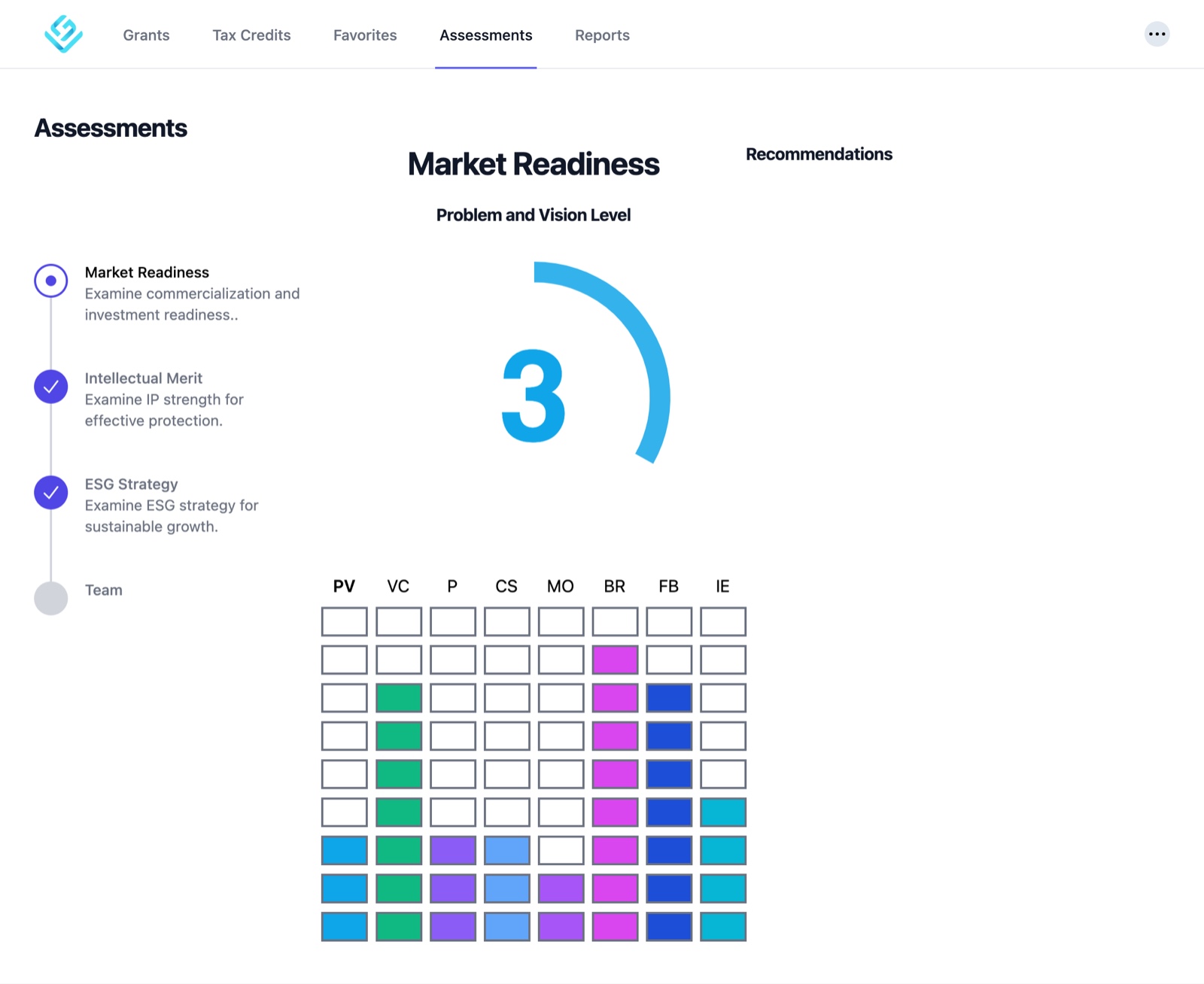1204x984 pixels.
Task: Switch to the Tax Credits tab
Action: pyautogui.click(x=251, y=35)
